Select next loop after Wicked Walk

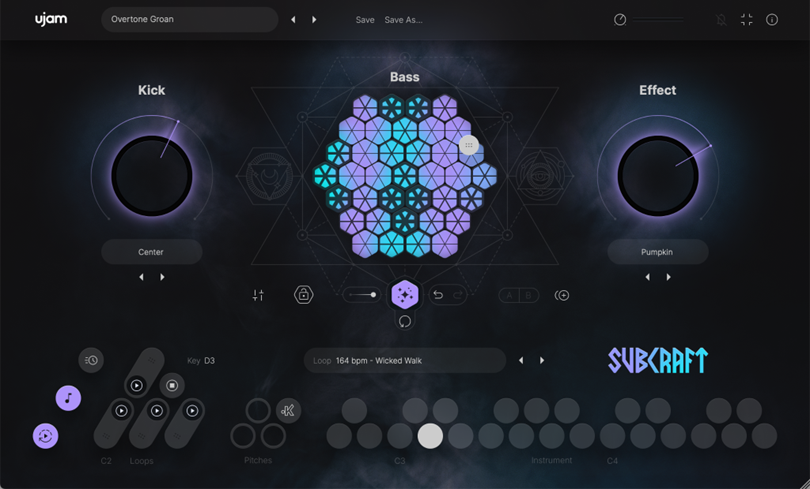pos(542,360)
